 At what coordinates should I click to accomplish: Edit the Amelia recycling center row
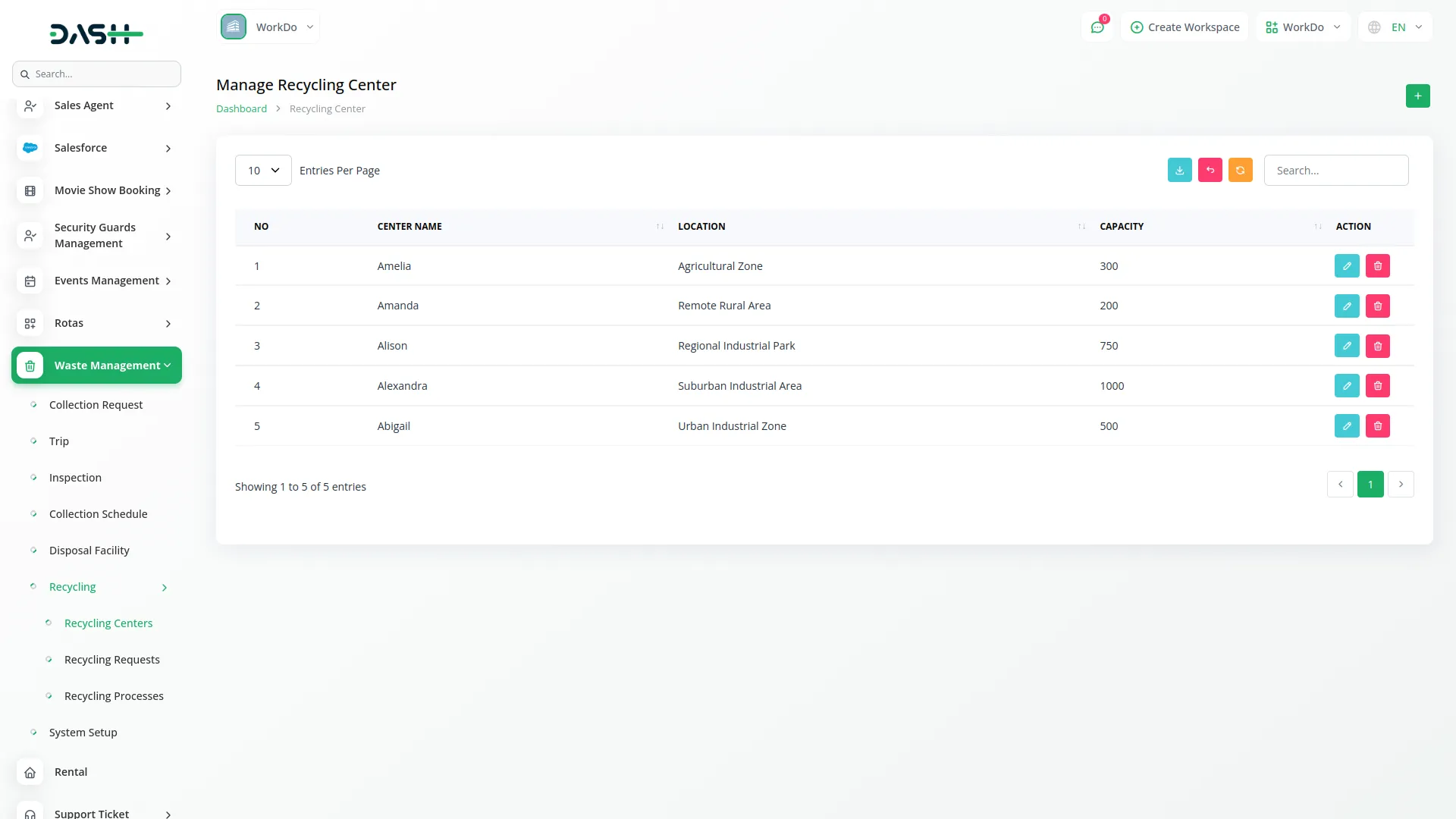(x=1346, y=266)
